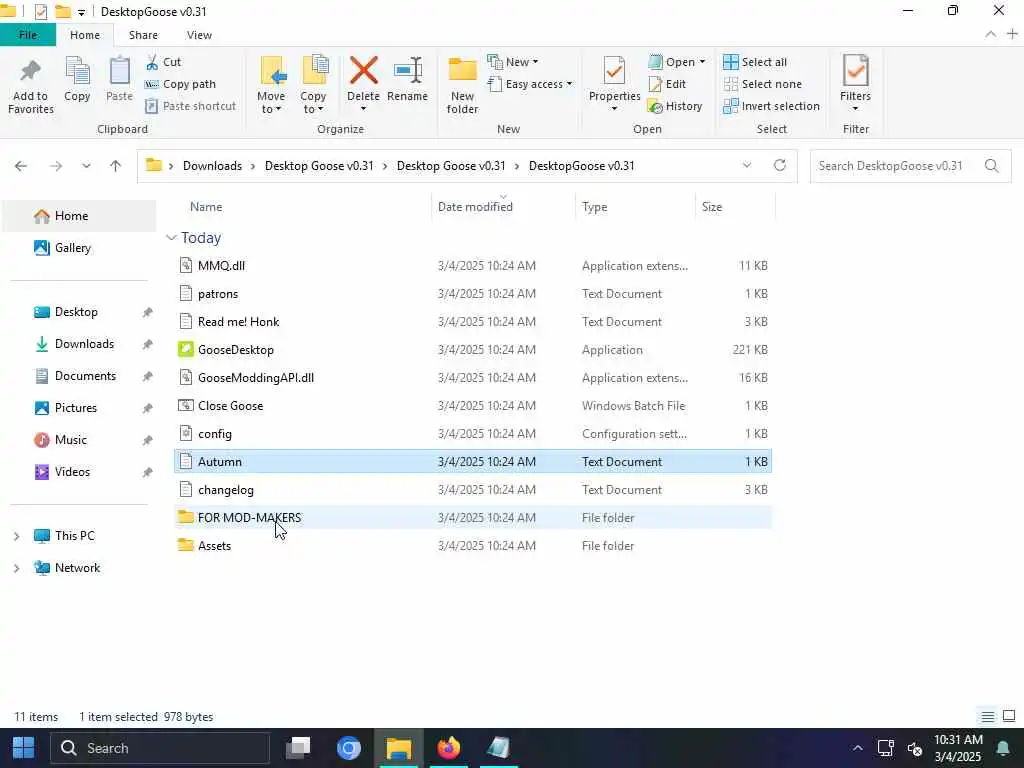The width and height of the screenshot is (1024, 768).
Task: Switch to the View ribbon tab
Action: click(199, 35)
